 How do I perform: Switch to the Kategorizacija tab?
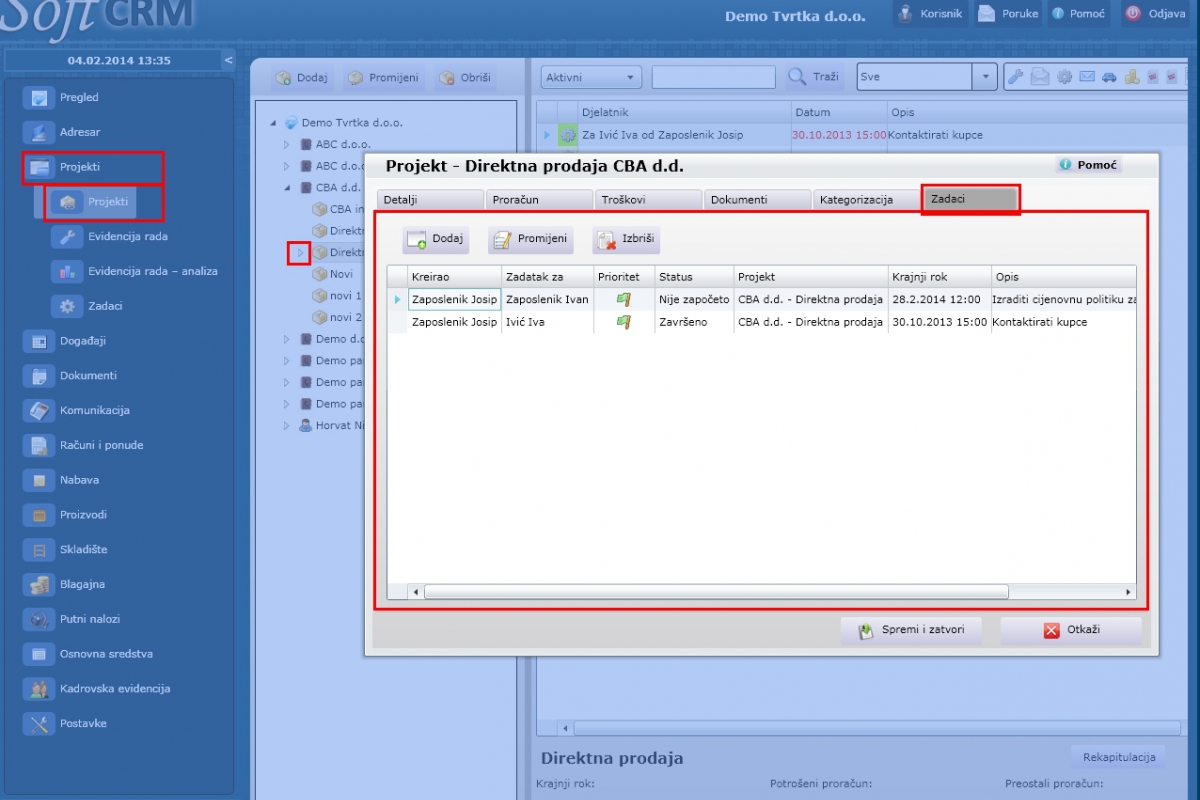[866, 200]
